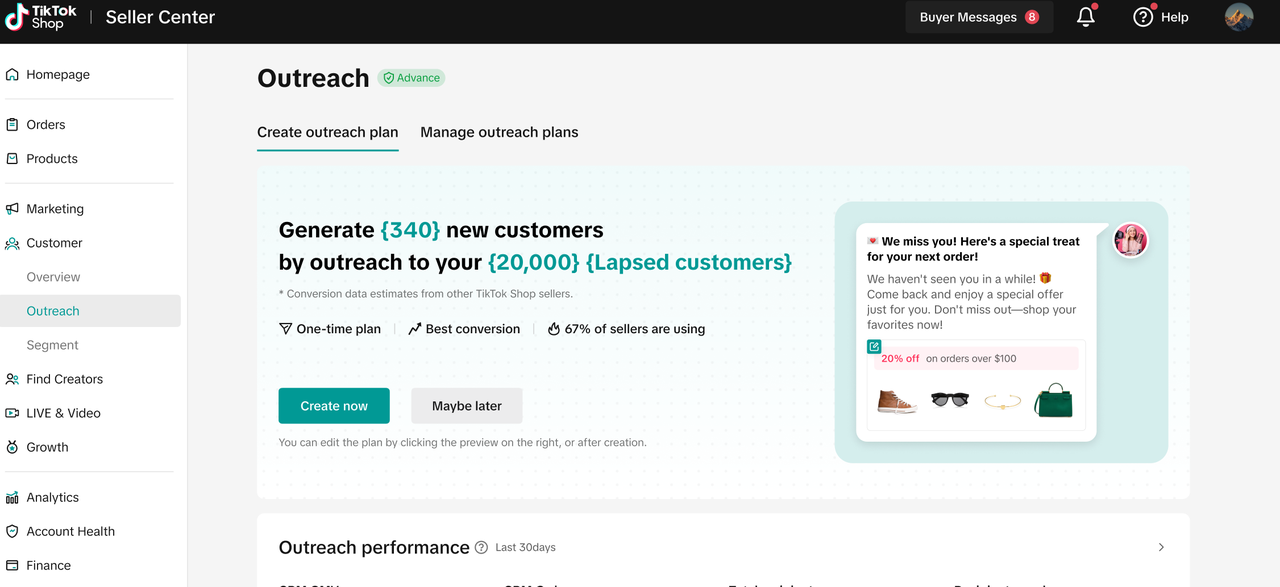Collapse the Customer sidebar section

coord(54,243)
